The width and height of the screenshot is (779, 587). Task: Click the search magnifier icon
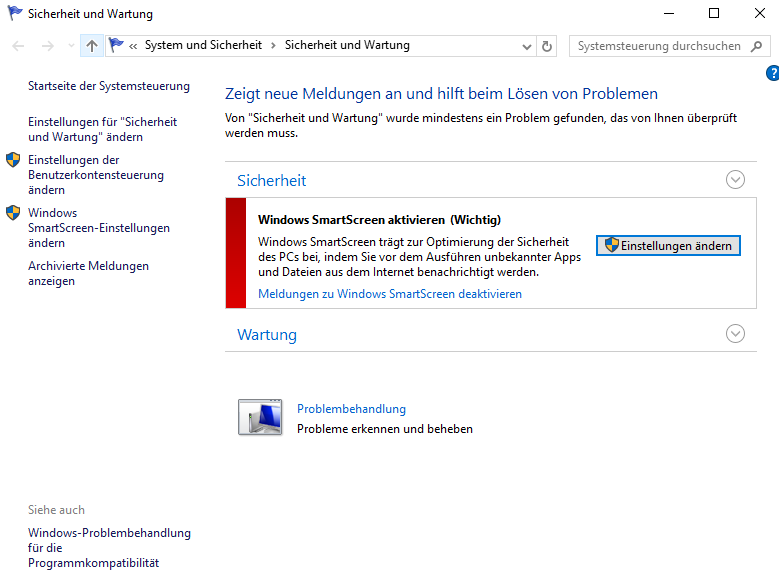tap(756, 46)
